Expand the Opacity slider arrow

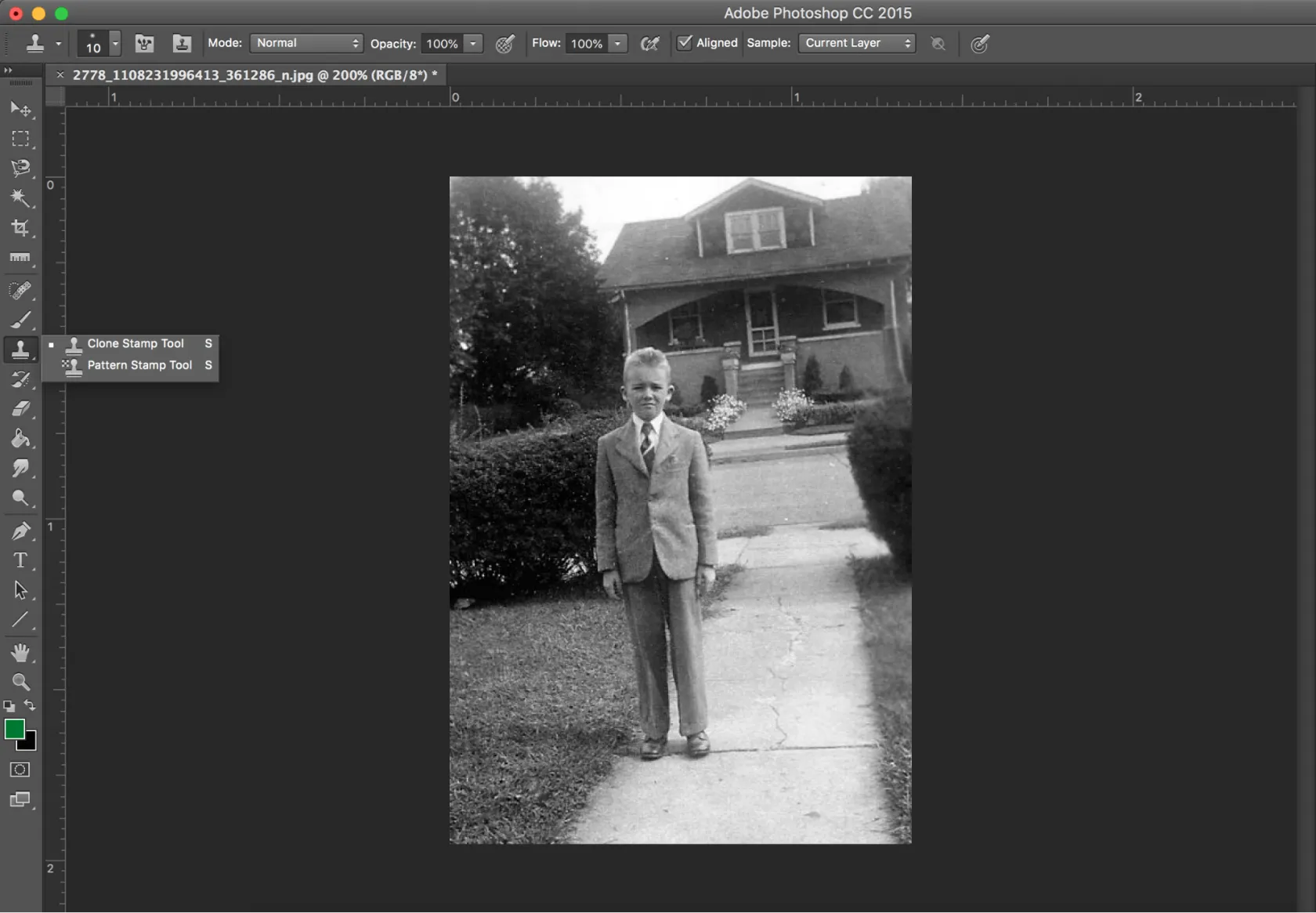(473, 43)
